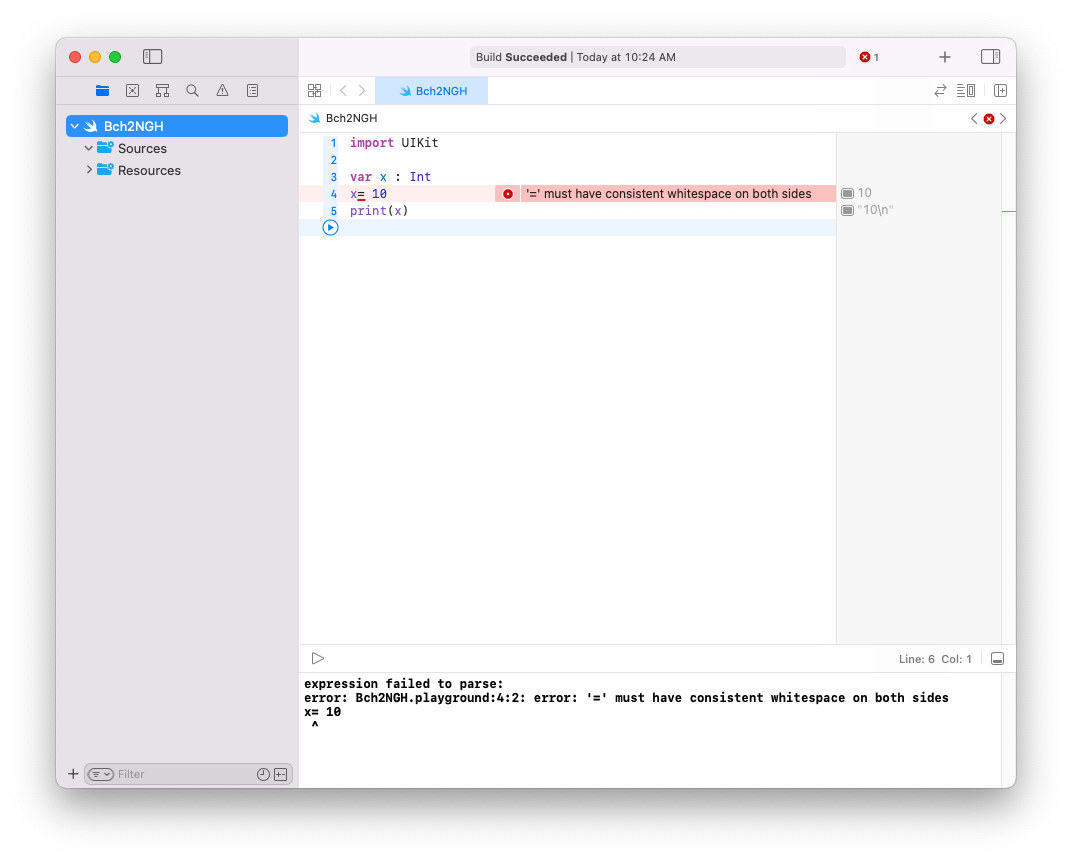This screenshot has width=1072, height=862.
Task: Open the Find navigator magnifier
Action: click(192, 90)
